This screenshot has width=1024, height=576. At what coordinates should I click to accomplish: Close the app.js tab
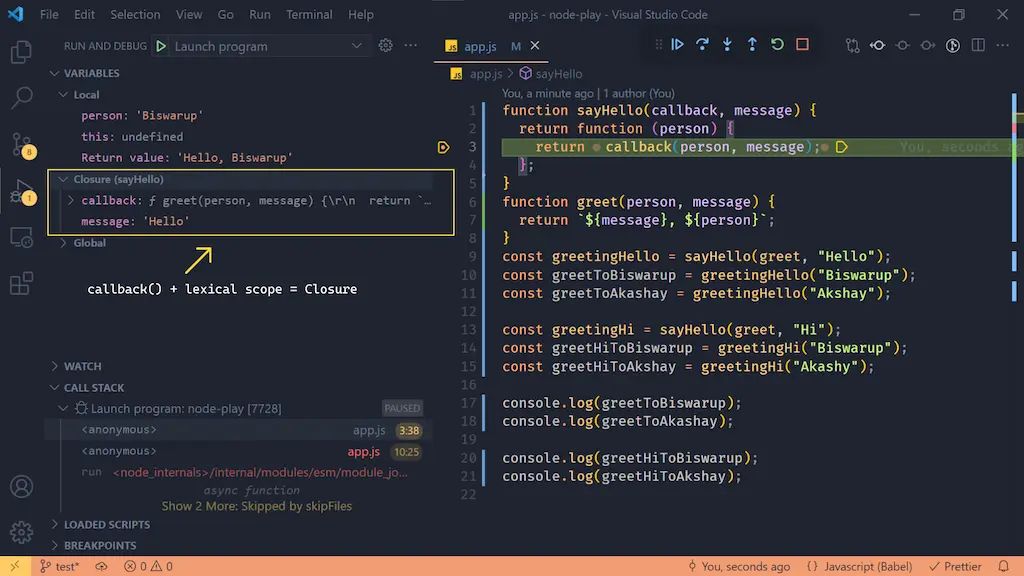(x=535, y=46)
